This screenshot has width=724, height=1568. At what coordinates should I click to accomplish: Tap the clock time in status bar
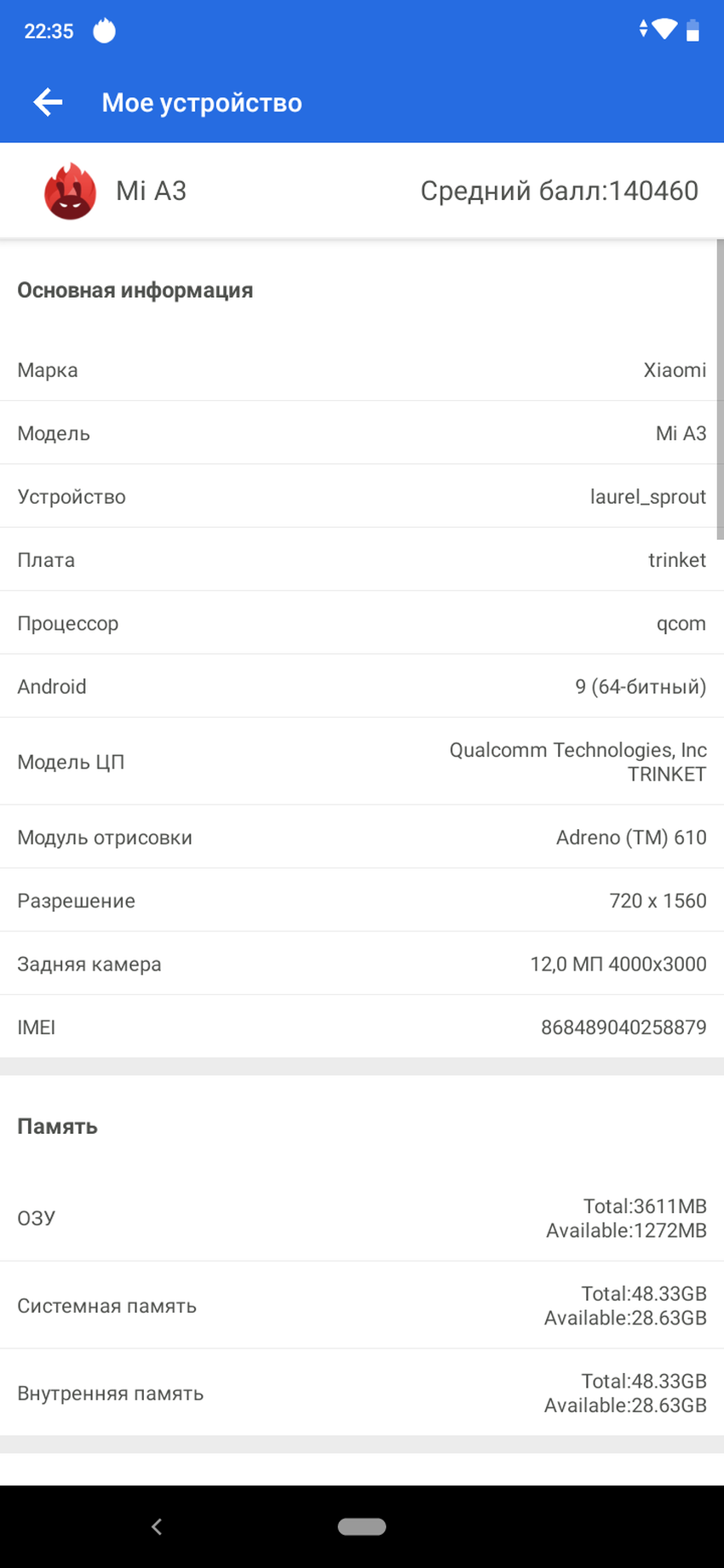(x=49, y=31)
